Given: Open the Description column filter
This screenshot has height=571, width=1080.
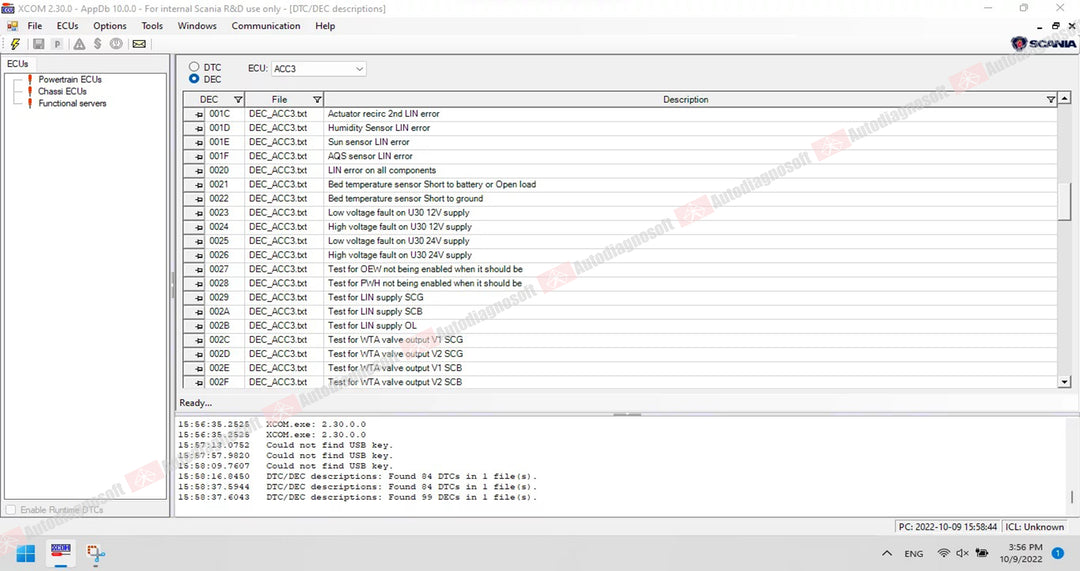Looking at the screenshot, I should pyautogui.click(x=1050, y=100).
